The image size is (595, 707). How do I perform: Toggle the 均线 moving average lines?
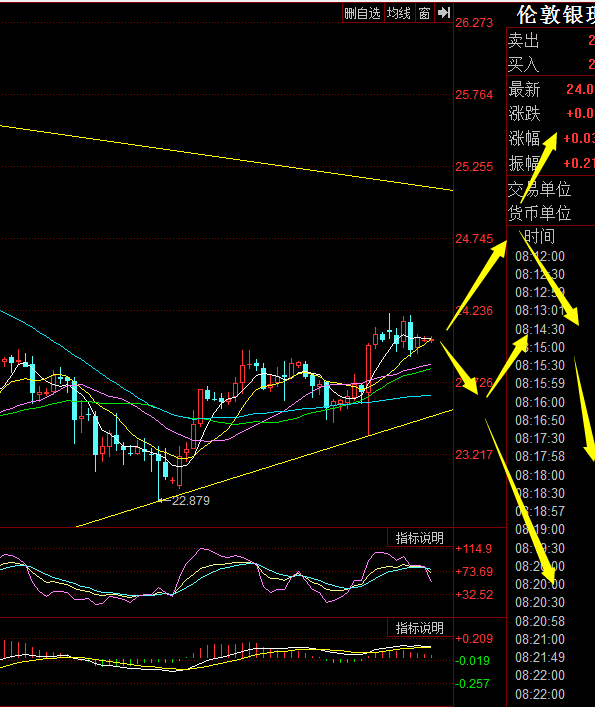tap(399, 14)
